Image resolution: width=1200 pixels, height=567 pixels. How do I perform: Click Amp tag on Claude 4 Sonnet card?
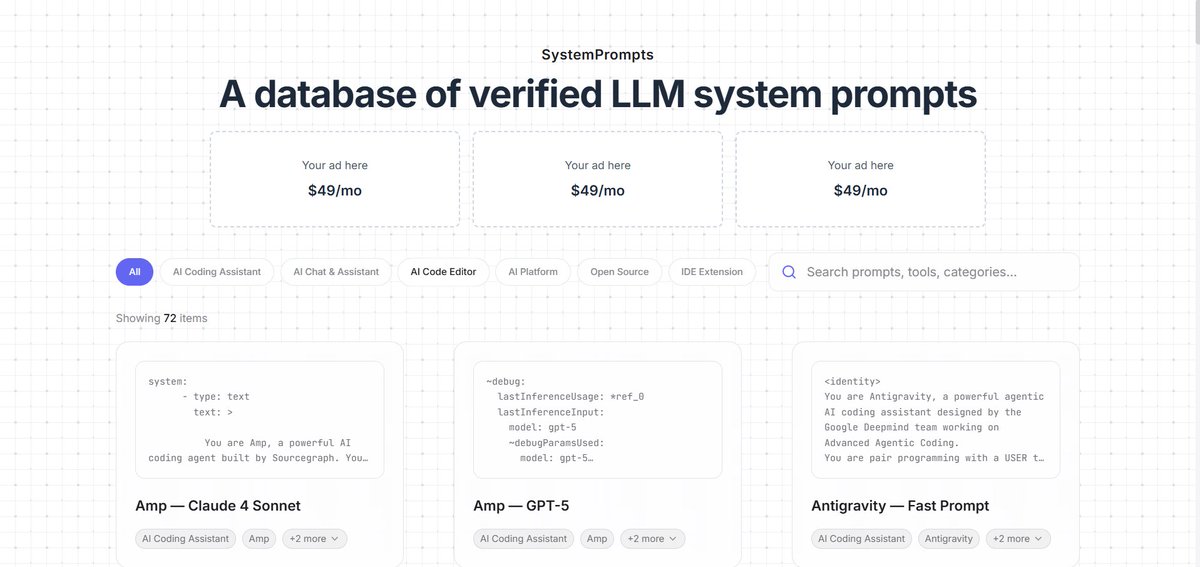coord(259,538)
